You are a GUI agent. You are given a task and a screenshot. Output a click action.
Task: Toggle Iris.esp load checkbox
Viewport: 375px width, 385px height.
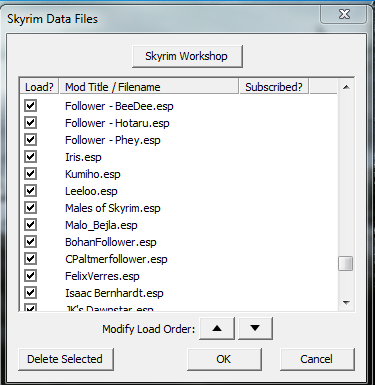30,157
